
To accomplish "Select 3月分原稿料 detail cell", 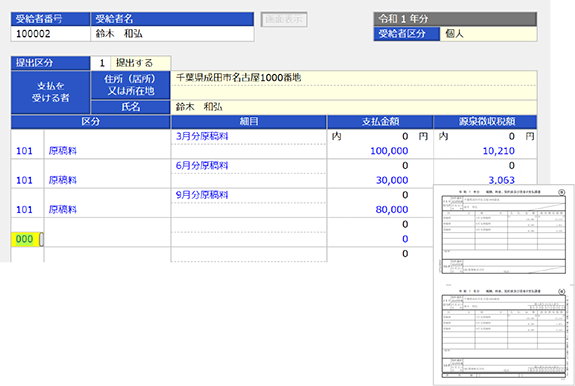I will coord(249,136).
